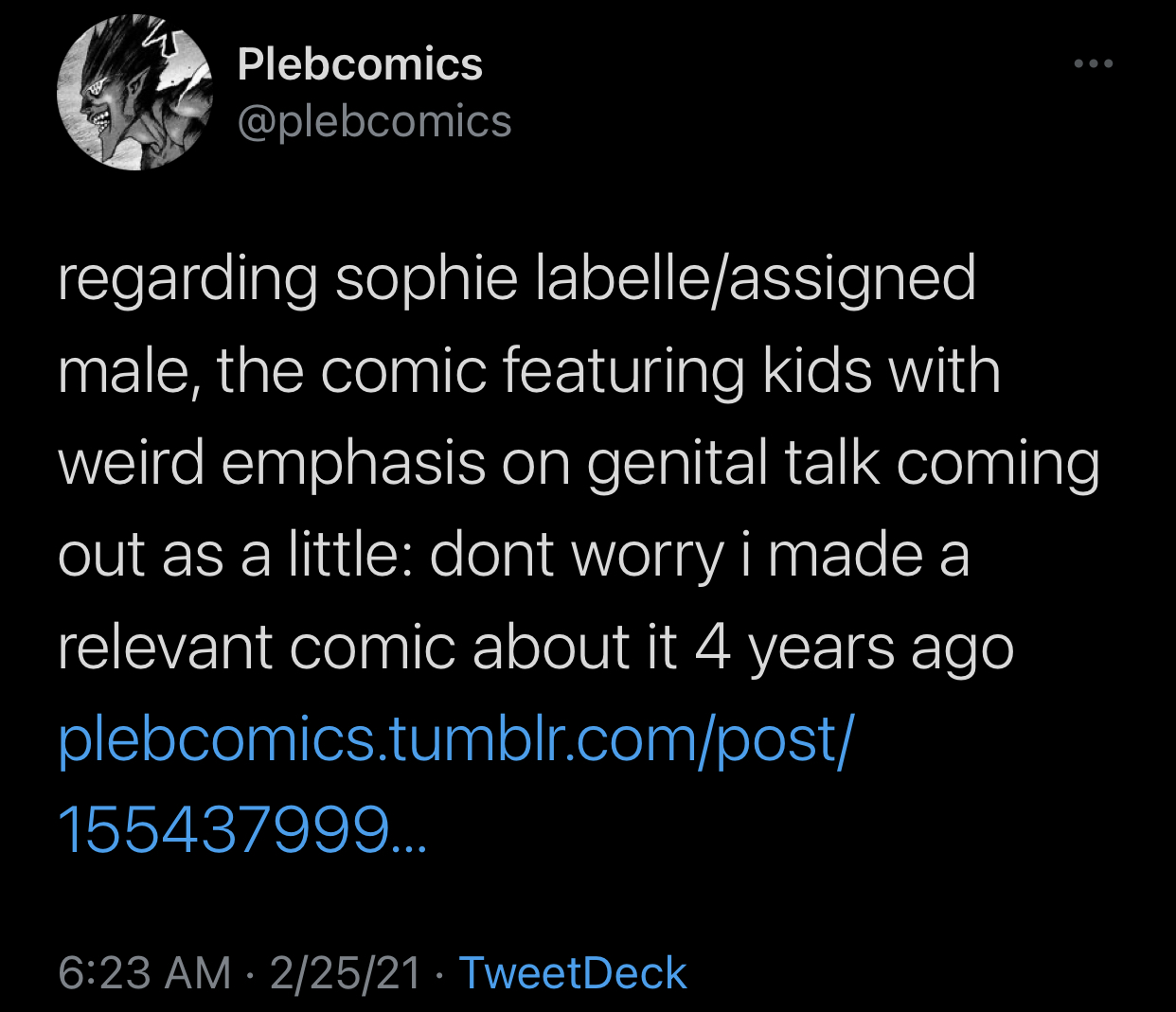Tap the 'out as a little' text line
Viewport: 1176px width, 1012px height.
click(x=513, y=556)
